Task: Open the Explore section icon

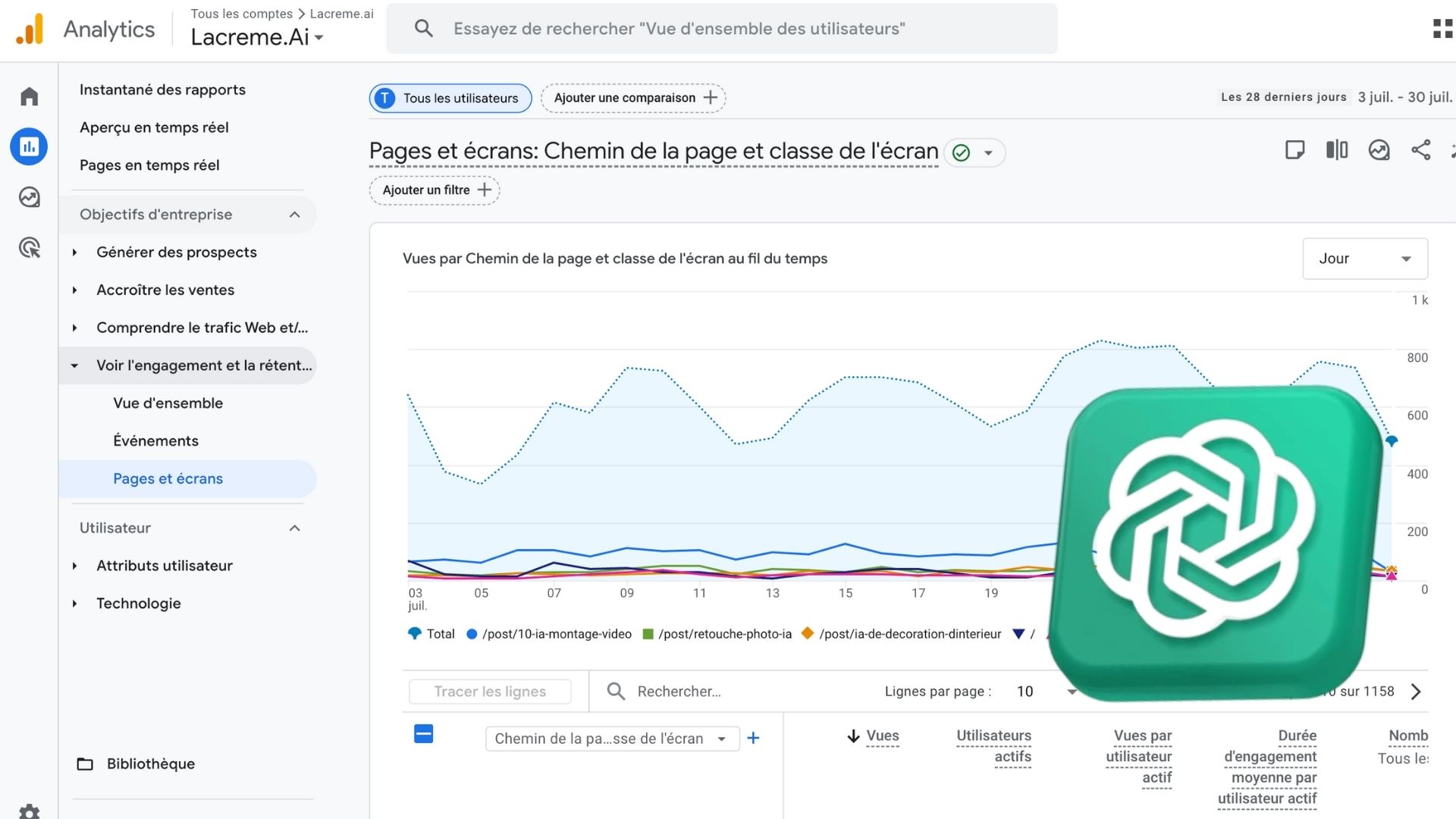Action: pyautogui.click(x=29, y=197)
